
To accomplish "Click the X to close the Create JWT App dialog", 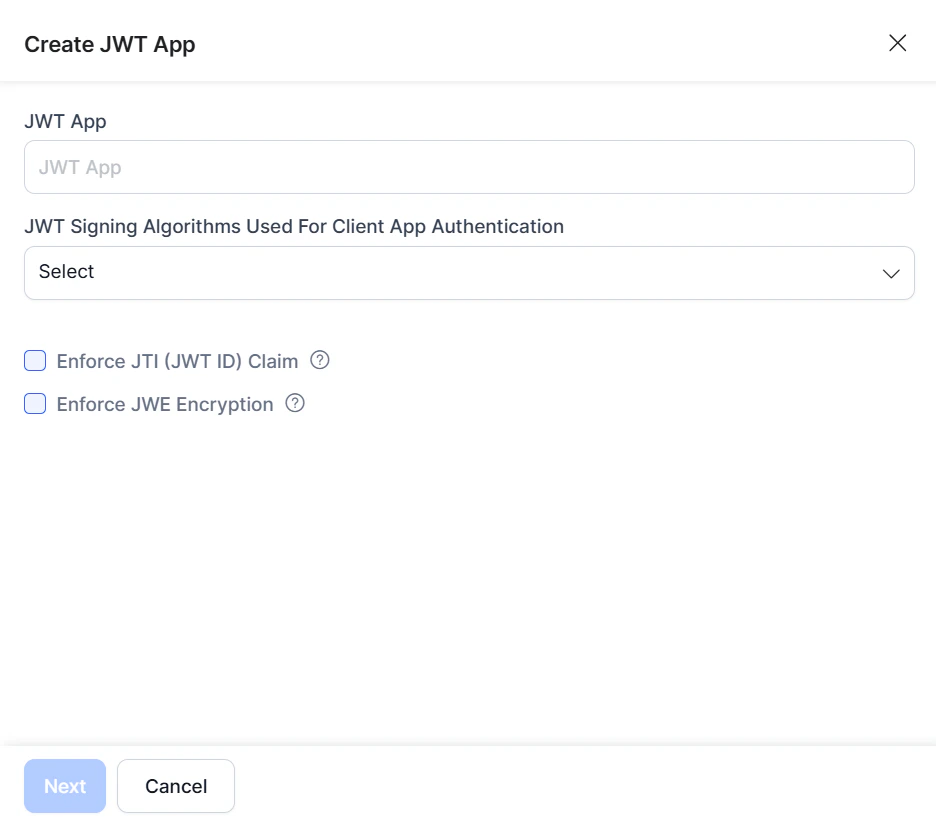I will [897, 43].
